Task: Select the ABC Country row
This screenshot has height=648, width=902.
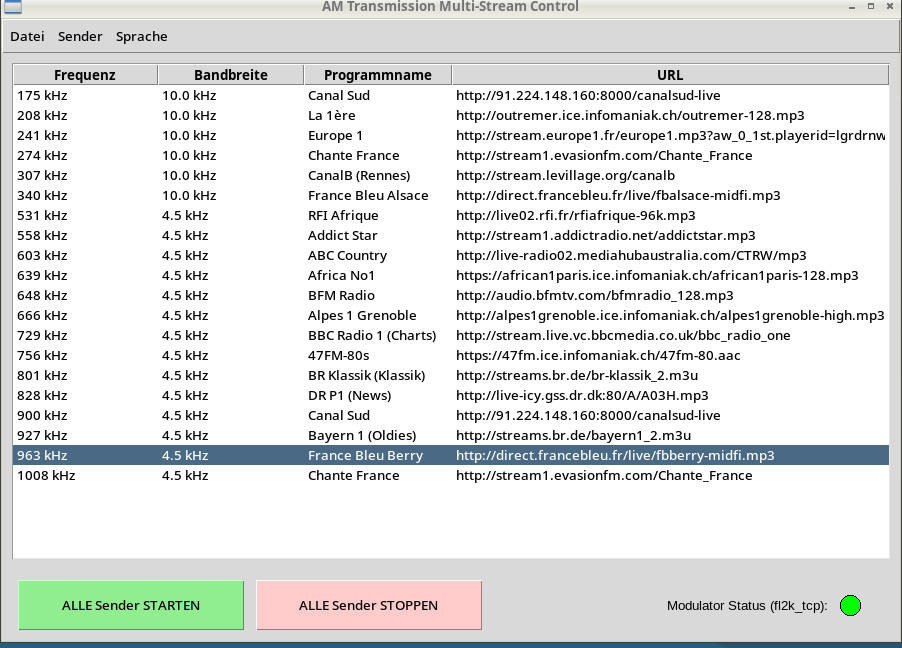Action: 451,256
